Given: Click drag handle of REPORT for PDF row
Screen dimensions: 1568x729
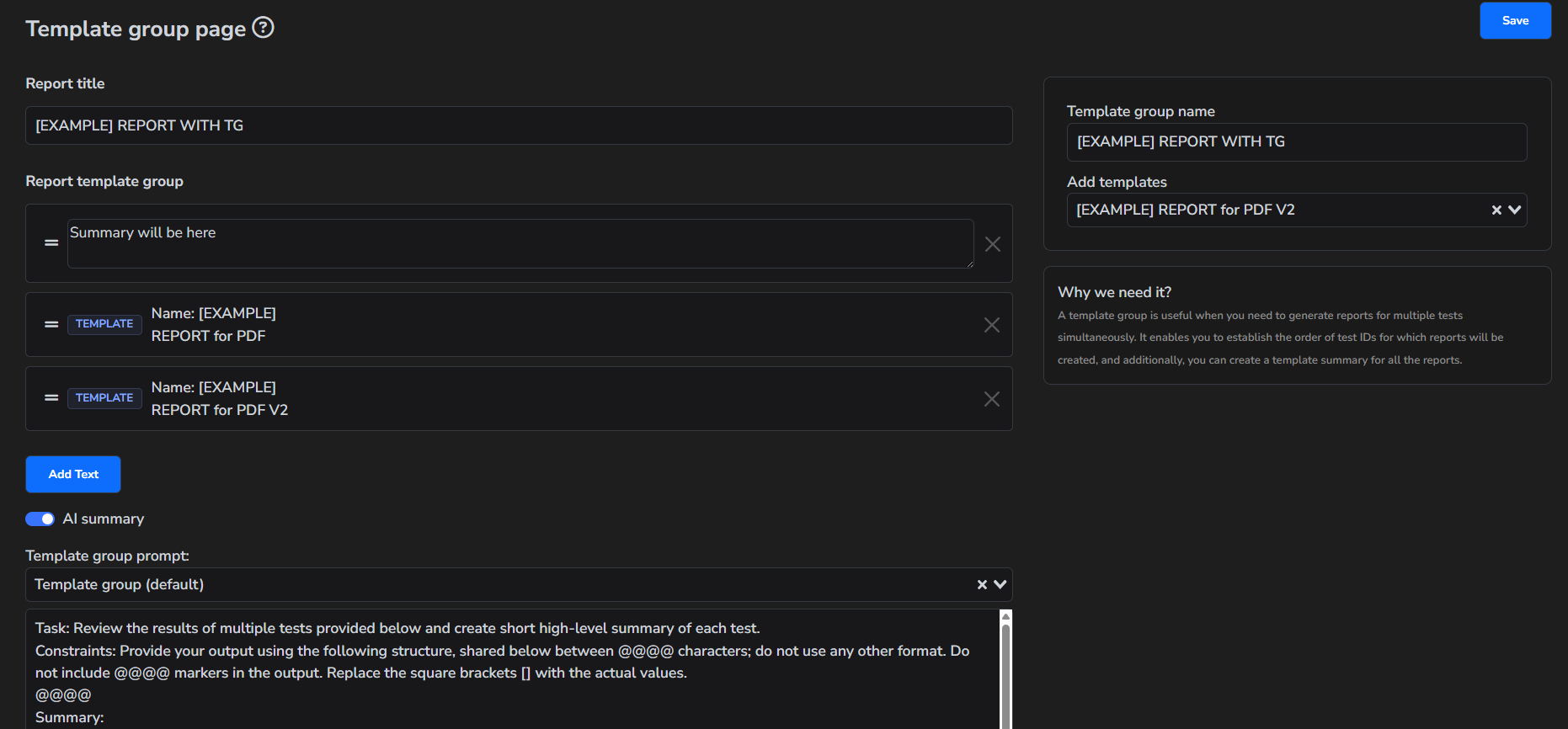Looking at the screenshot, I should (51, 324).
